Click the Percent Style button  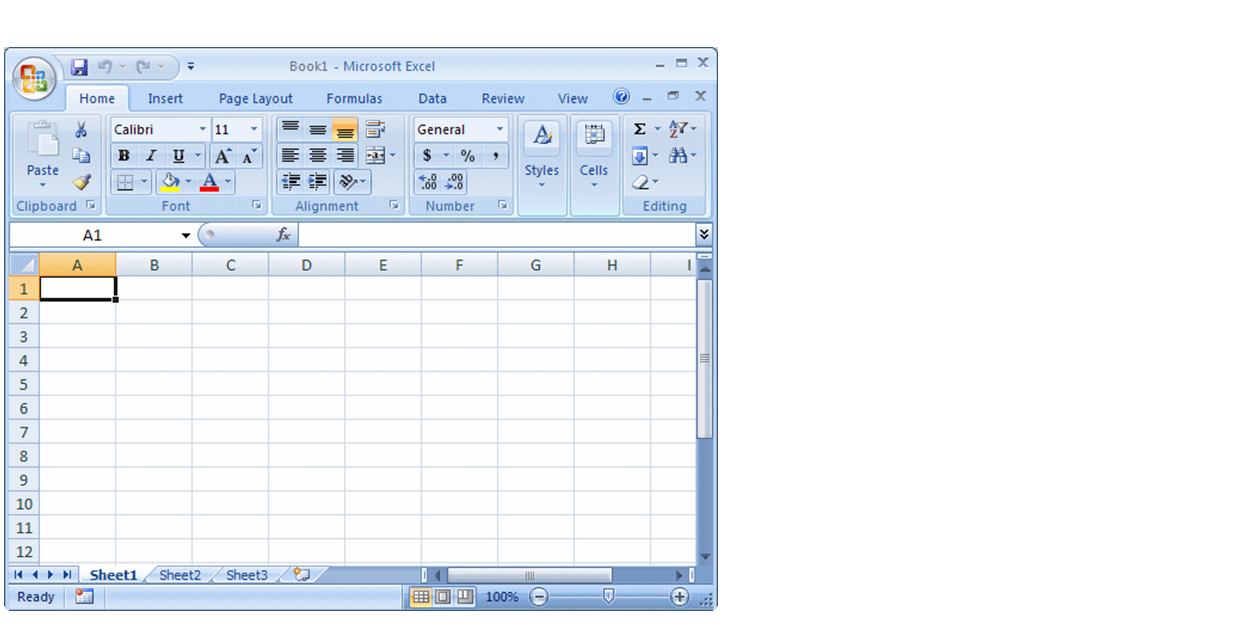click(x=467, y=156)
